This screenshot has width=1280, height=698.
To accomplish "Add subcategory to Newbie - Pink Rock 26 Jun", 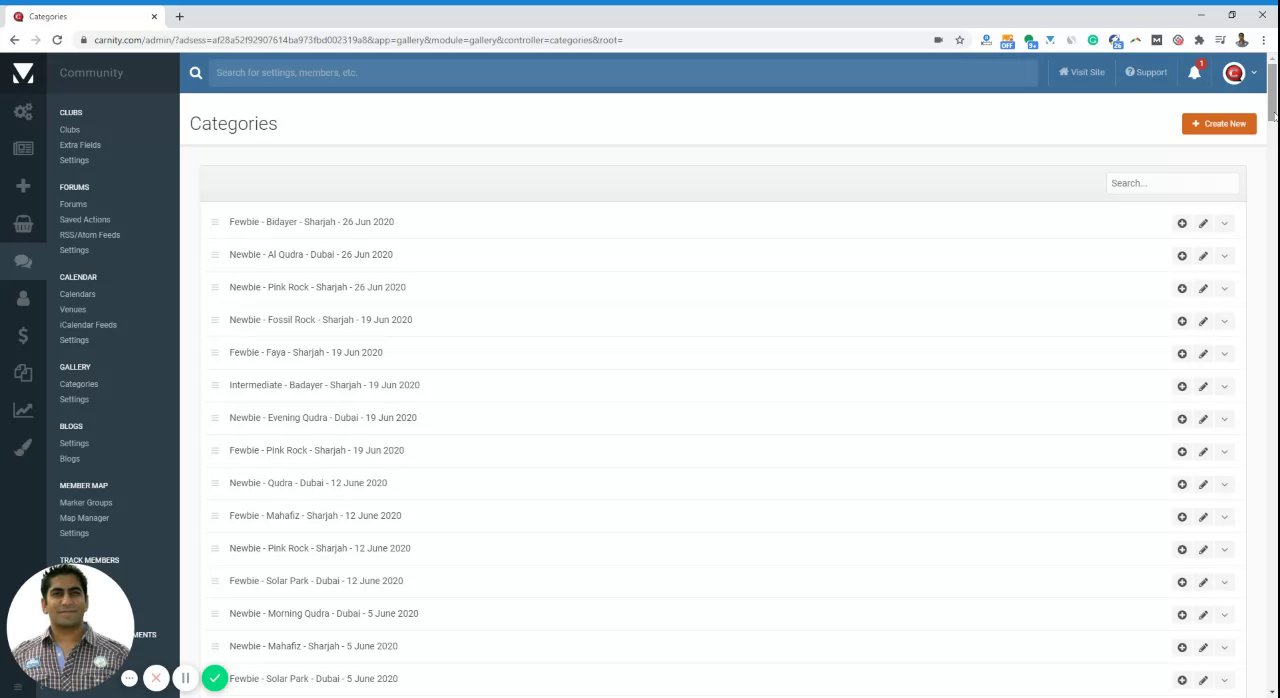I will click(1182, 288).
